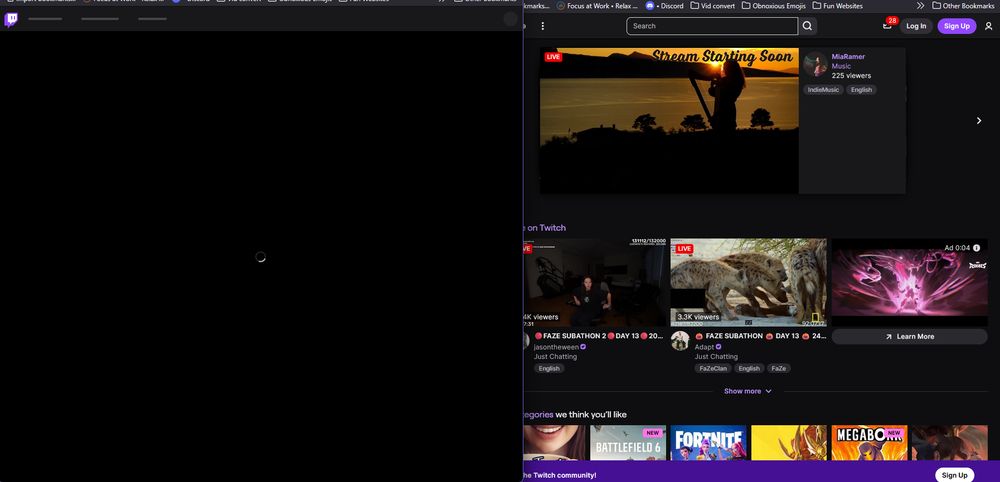Click the Ad 0:04 countdown text

click(x=957, y=248)
